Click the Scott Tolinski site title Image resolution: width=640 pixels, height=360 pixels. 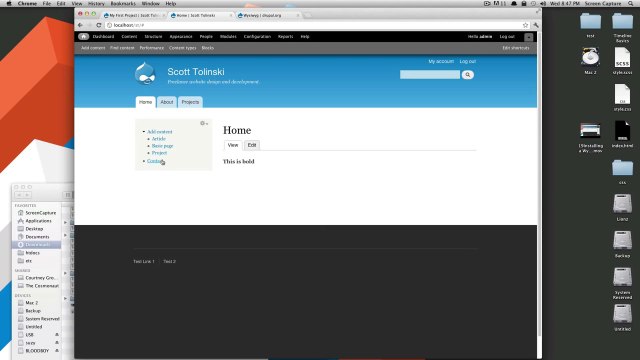196,72
